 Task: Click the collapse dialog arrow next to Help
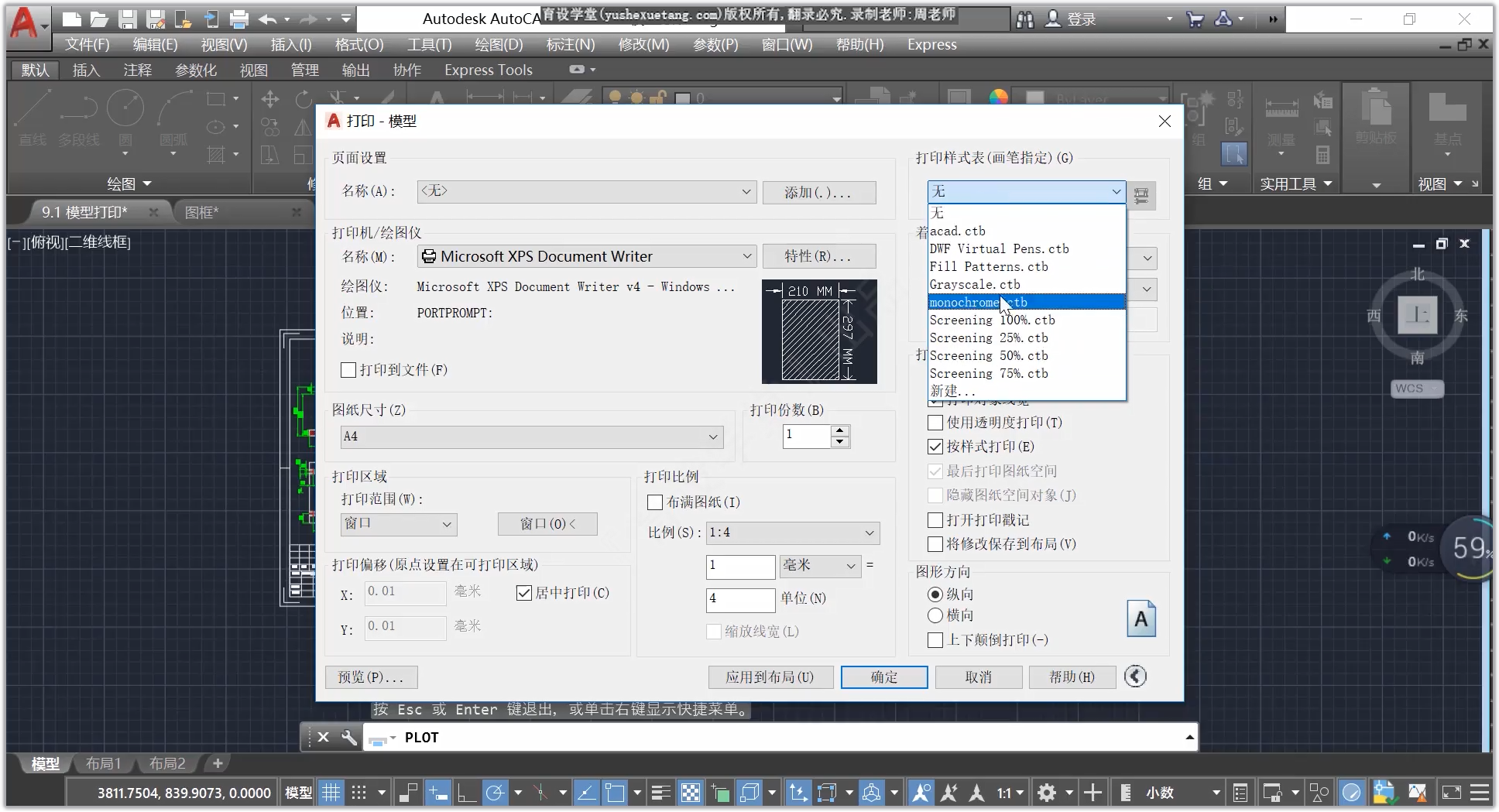[x=1135, y=677]
